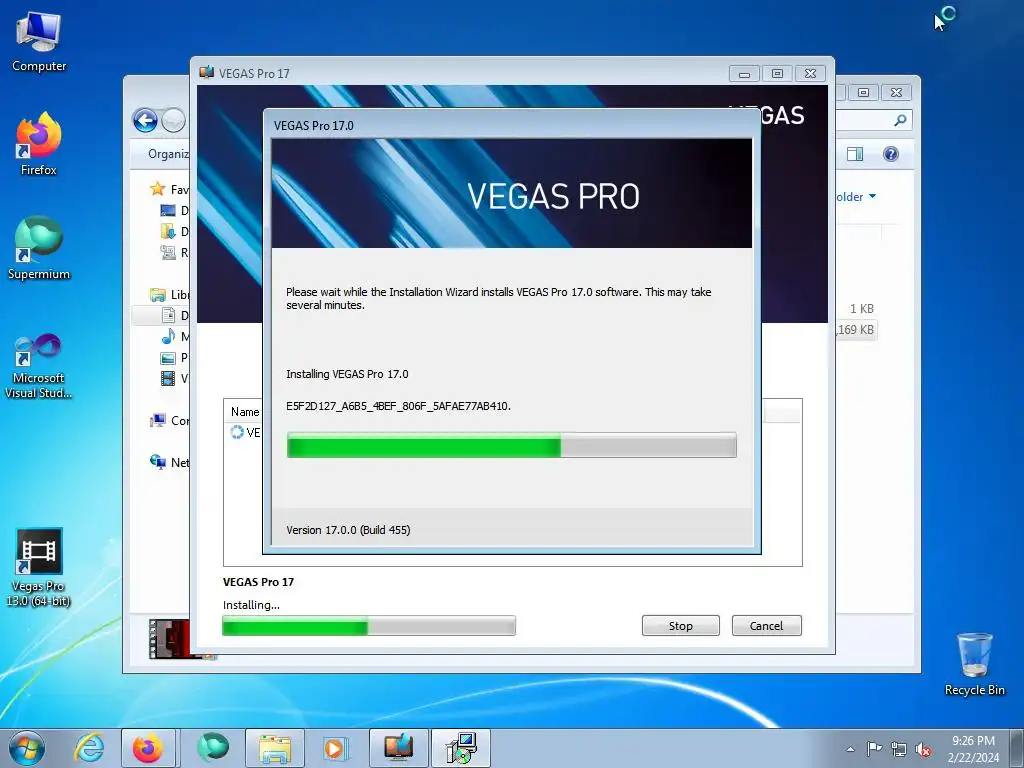This screenshot has height=768, width=1024.
Task: Open the Recycle Bin
Action: click(974, 664)
